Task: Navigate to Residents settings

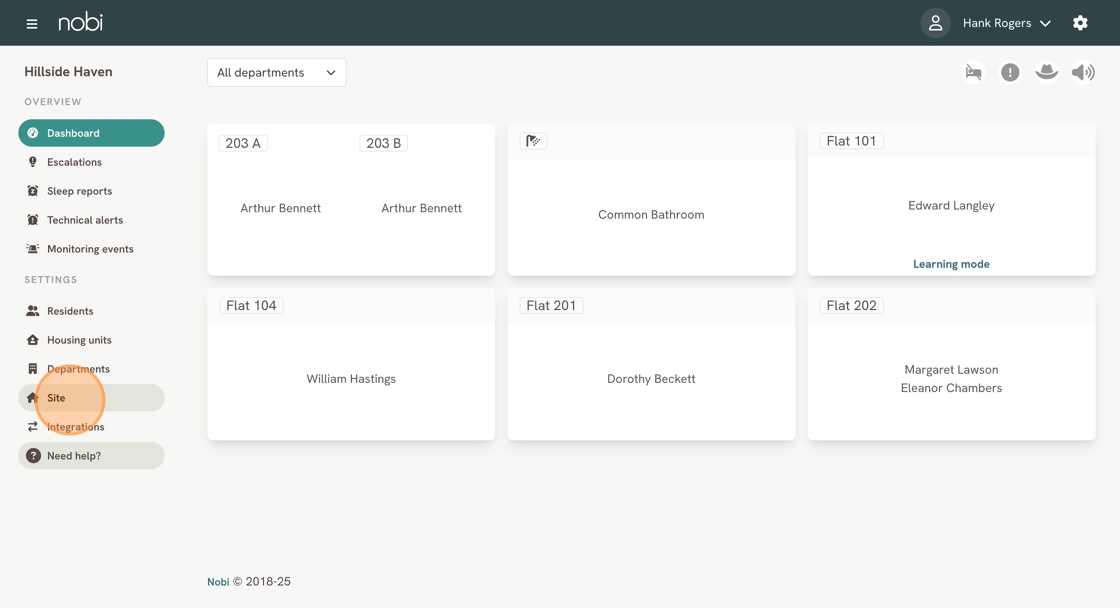Action: [x=70, y=311]
